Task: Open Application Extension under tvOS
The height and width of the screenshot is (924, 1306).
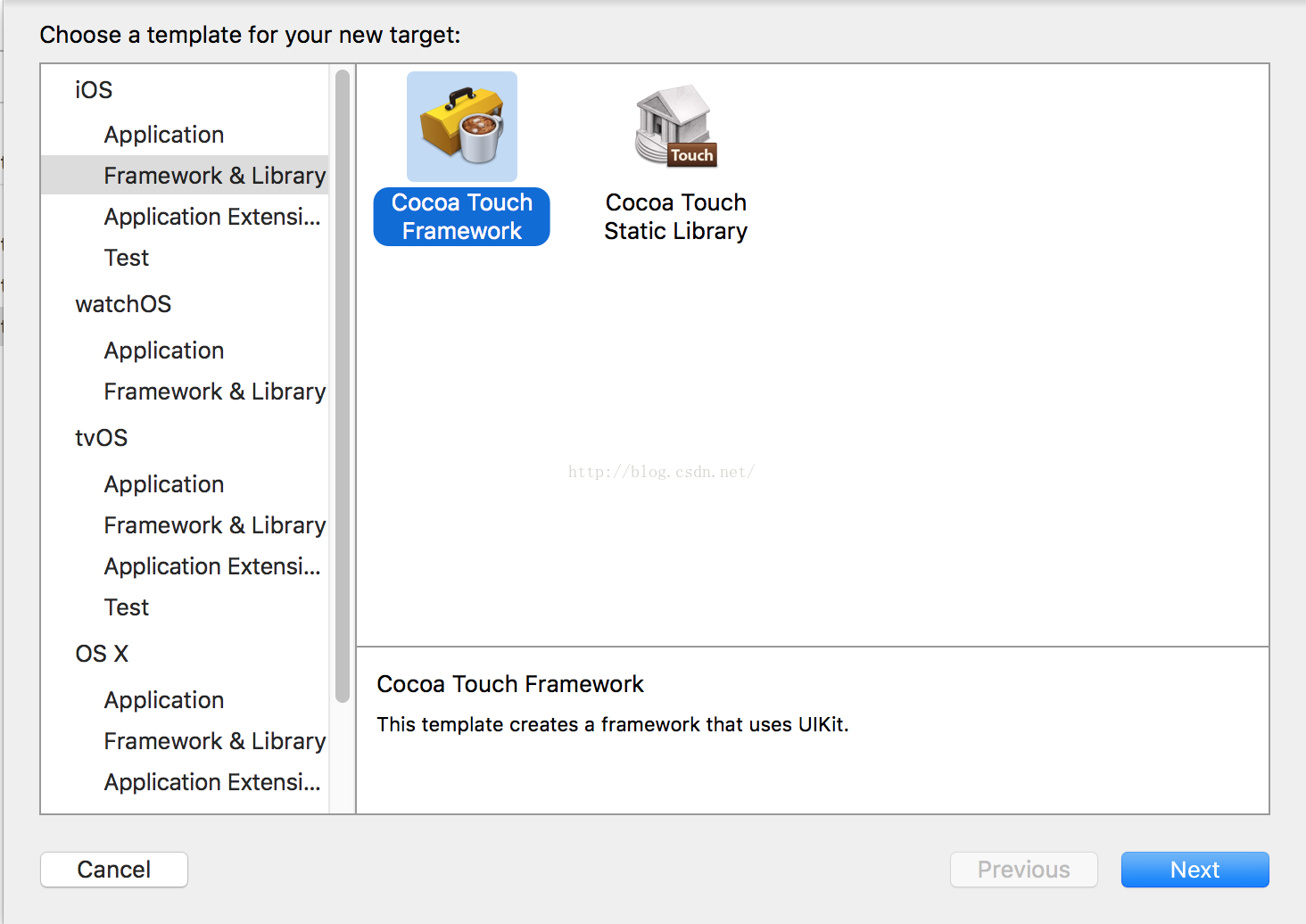Action: [x=212, y=566]
